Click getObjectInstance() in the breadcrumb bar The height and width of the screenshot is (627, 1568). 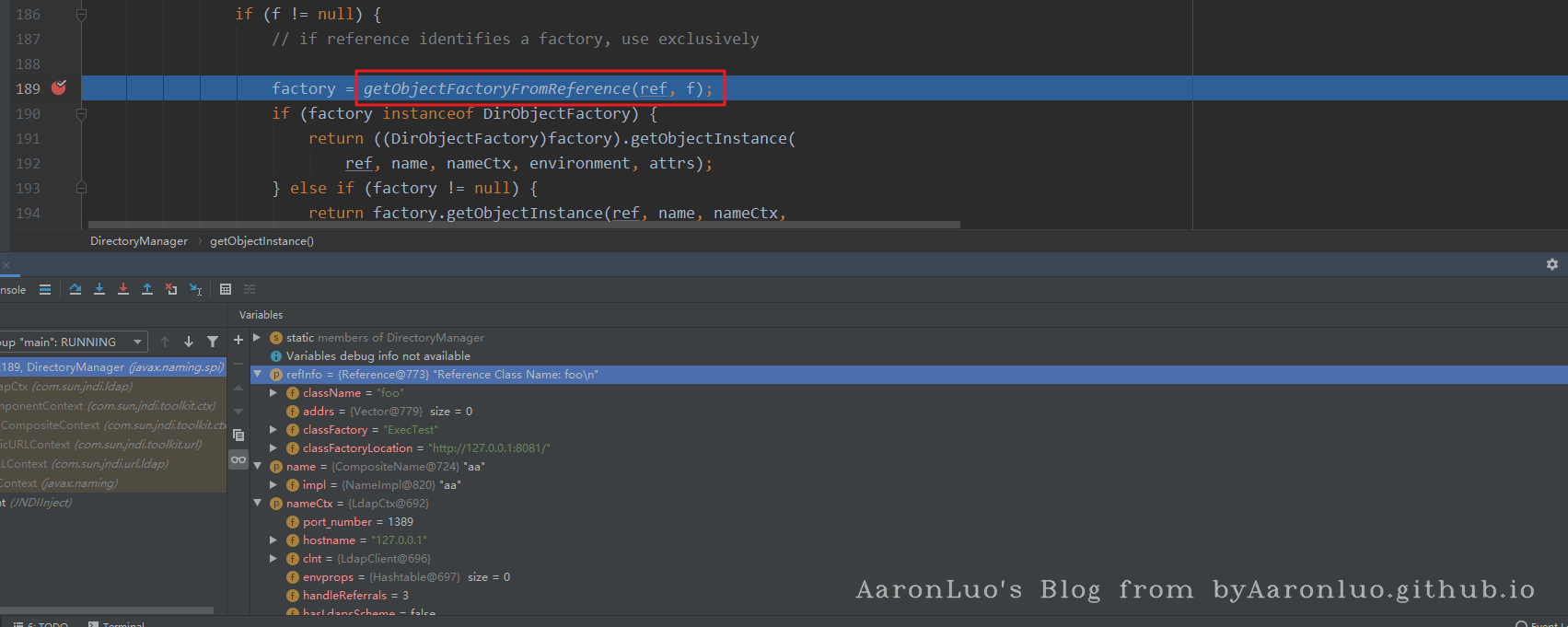click(261, 241)
